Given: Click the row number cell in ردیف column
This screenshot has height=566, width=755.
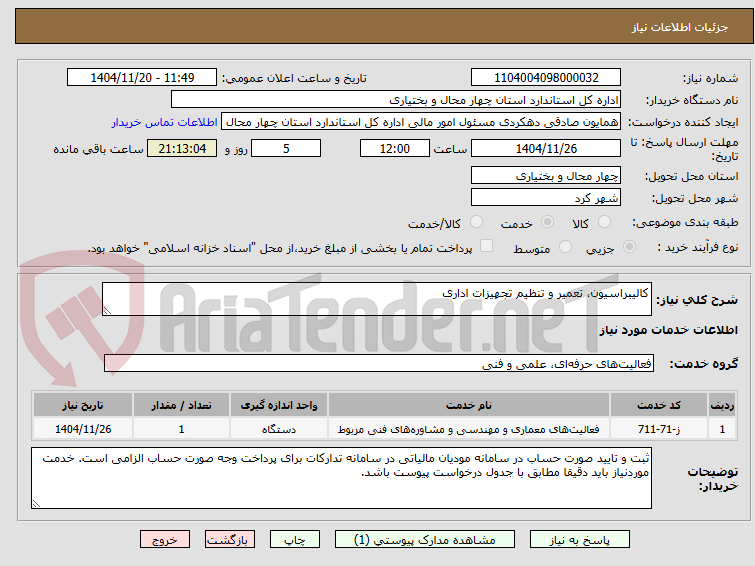Looking at the screenshot, I should [x=722, y=429].
